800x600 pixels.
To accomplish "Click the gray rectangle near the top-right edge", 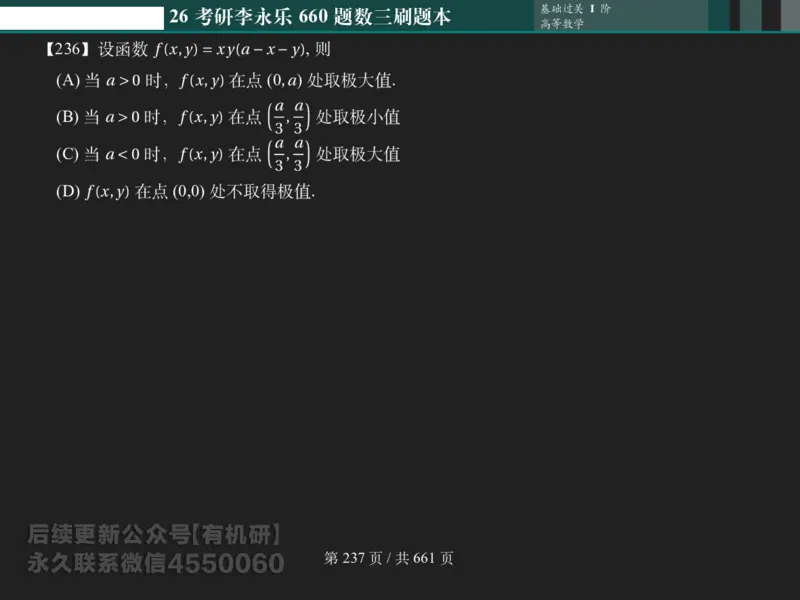I will pos(790,14).
